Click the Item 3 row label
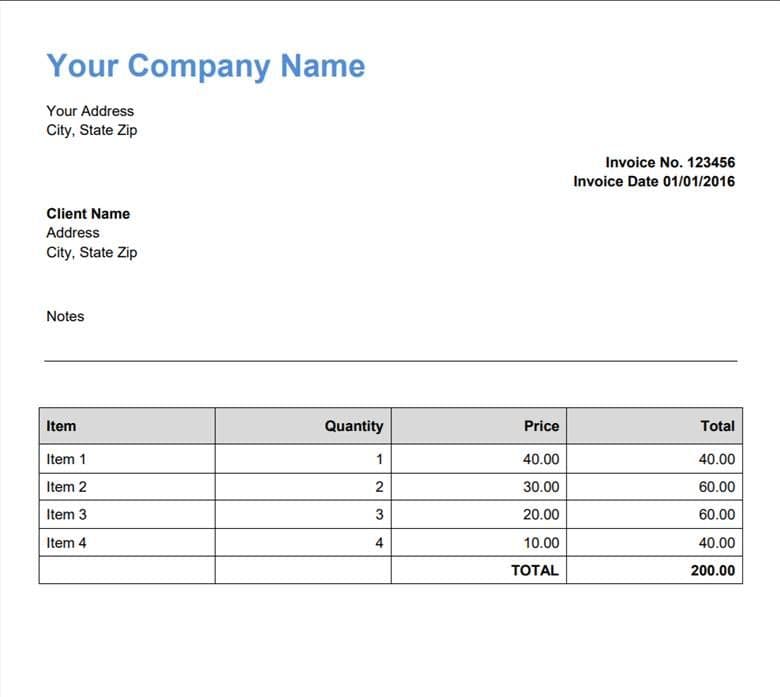 coord(66,514)
